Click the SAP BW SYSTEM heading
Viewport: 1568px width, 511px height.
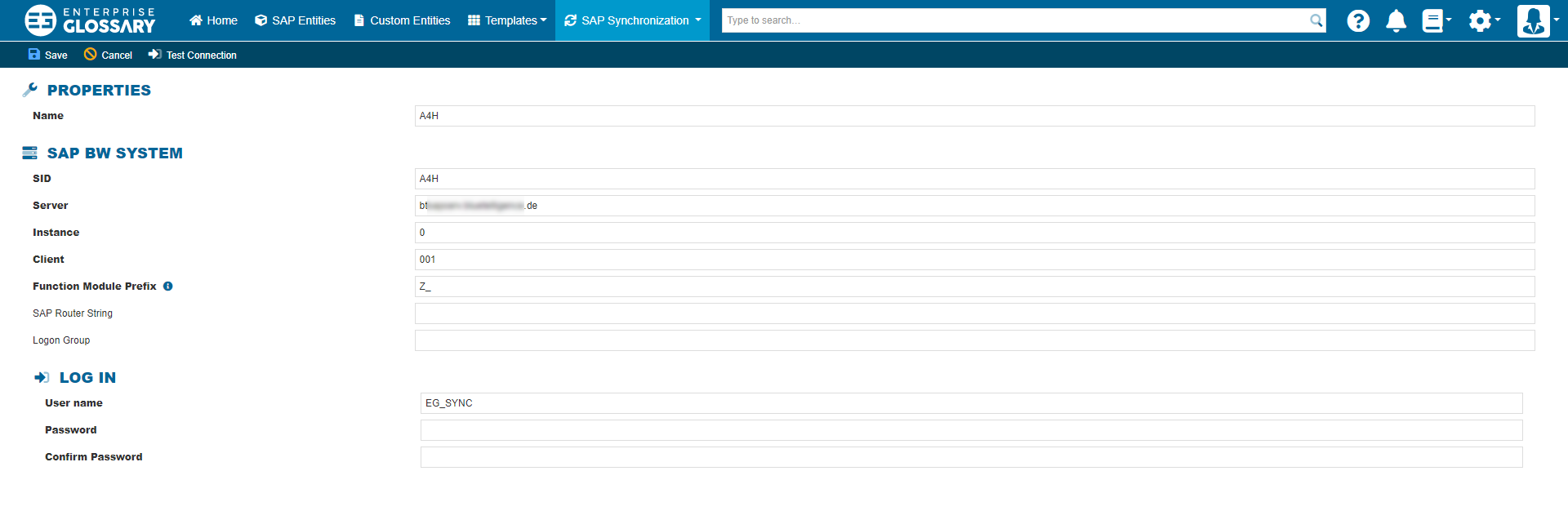click(x=115, y=153)
